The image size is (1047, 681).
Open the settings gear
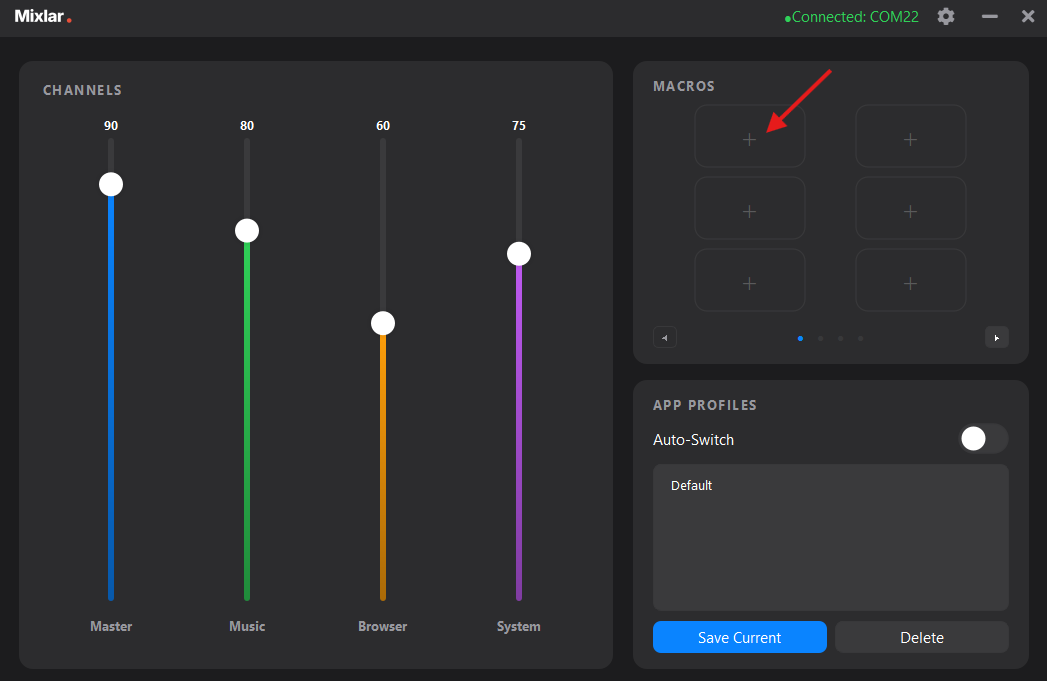coord(945,16)
